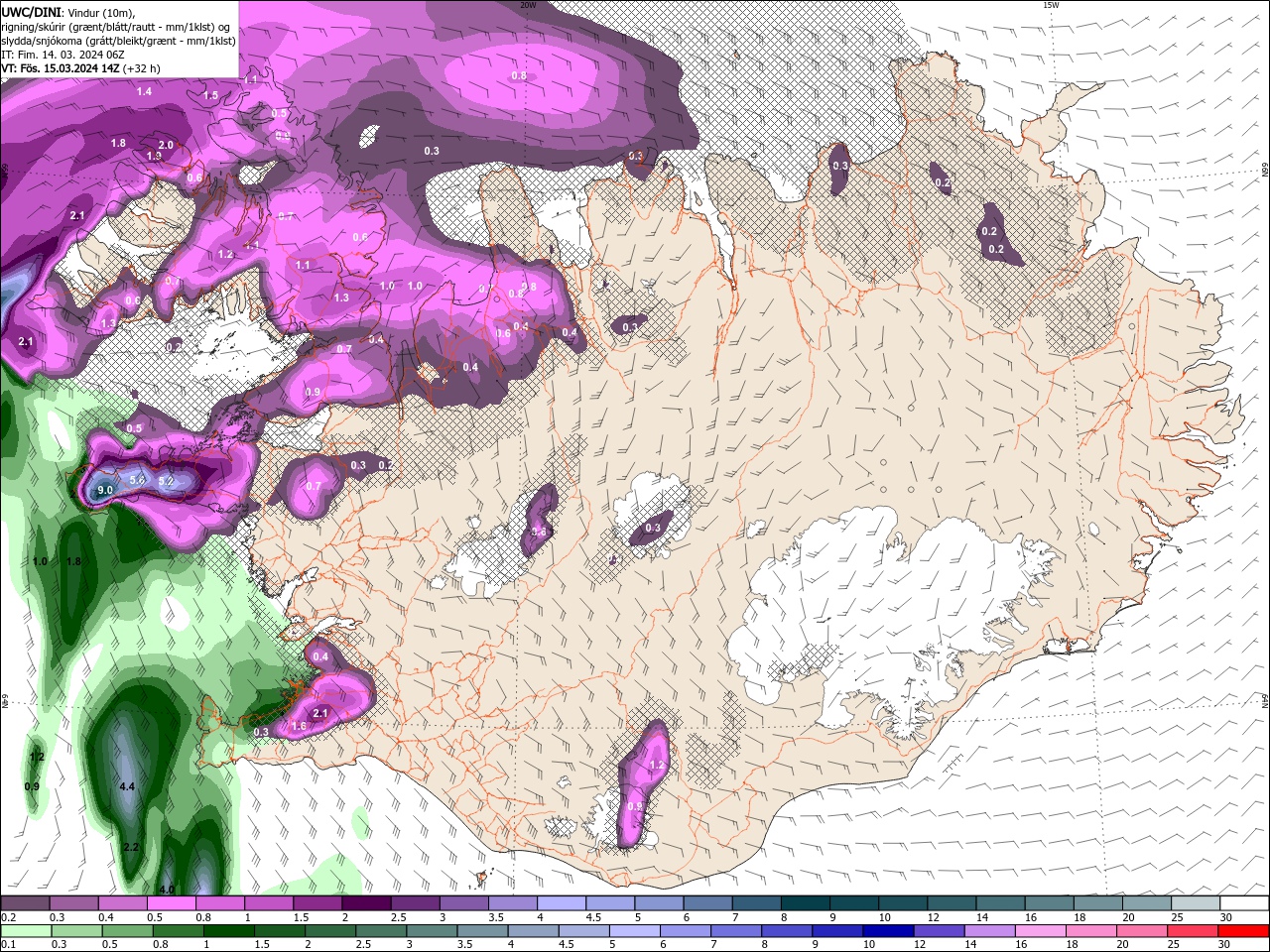Click the '(+32 h)' forecast offset text
1270x952 pixels.
tap(141, 68)
